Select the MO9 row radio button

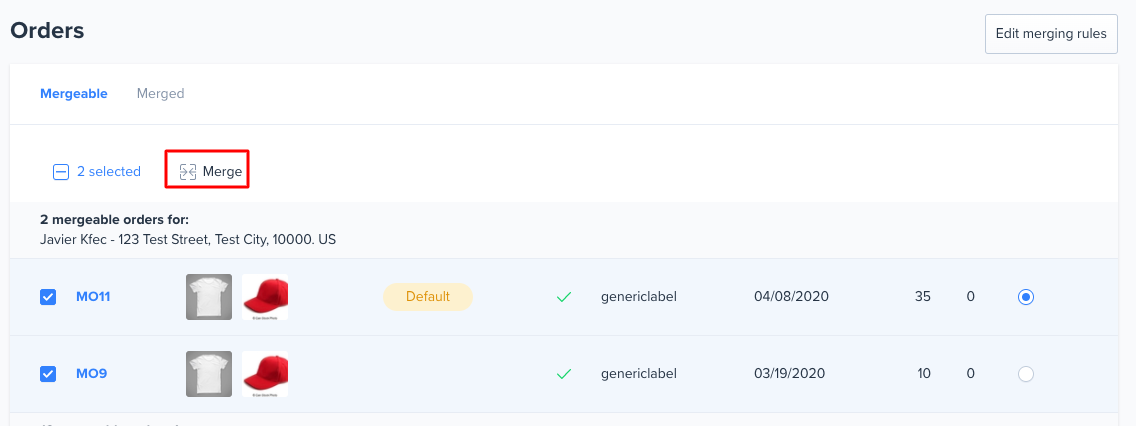coord(1026,374)
